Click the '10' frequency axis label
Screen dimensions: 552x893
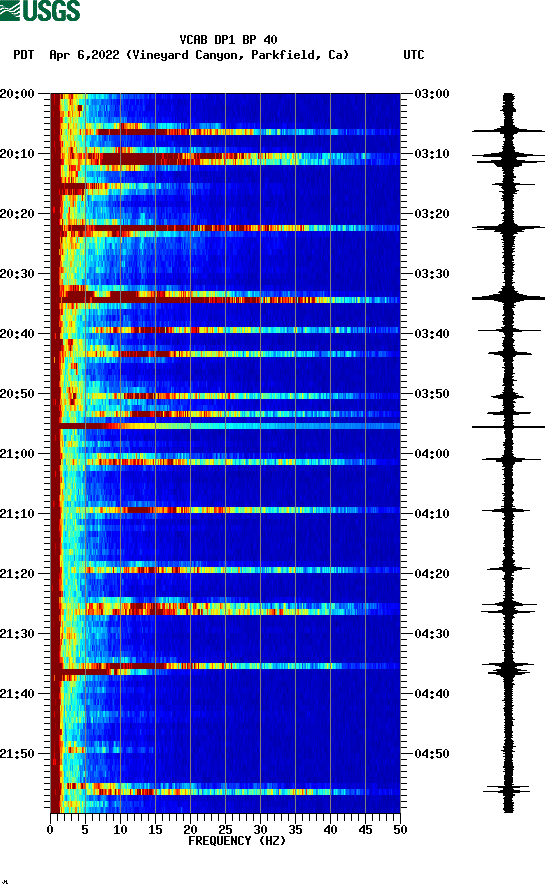pyautogui.click(x=120, y=830)
